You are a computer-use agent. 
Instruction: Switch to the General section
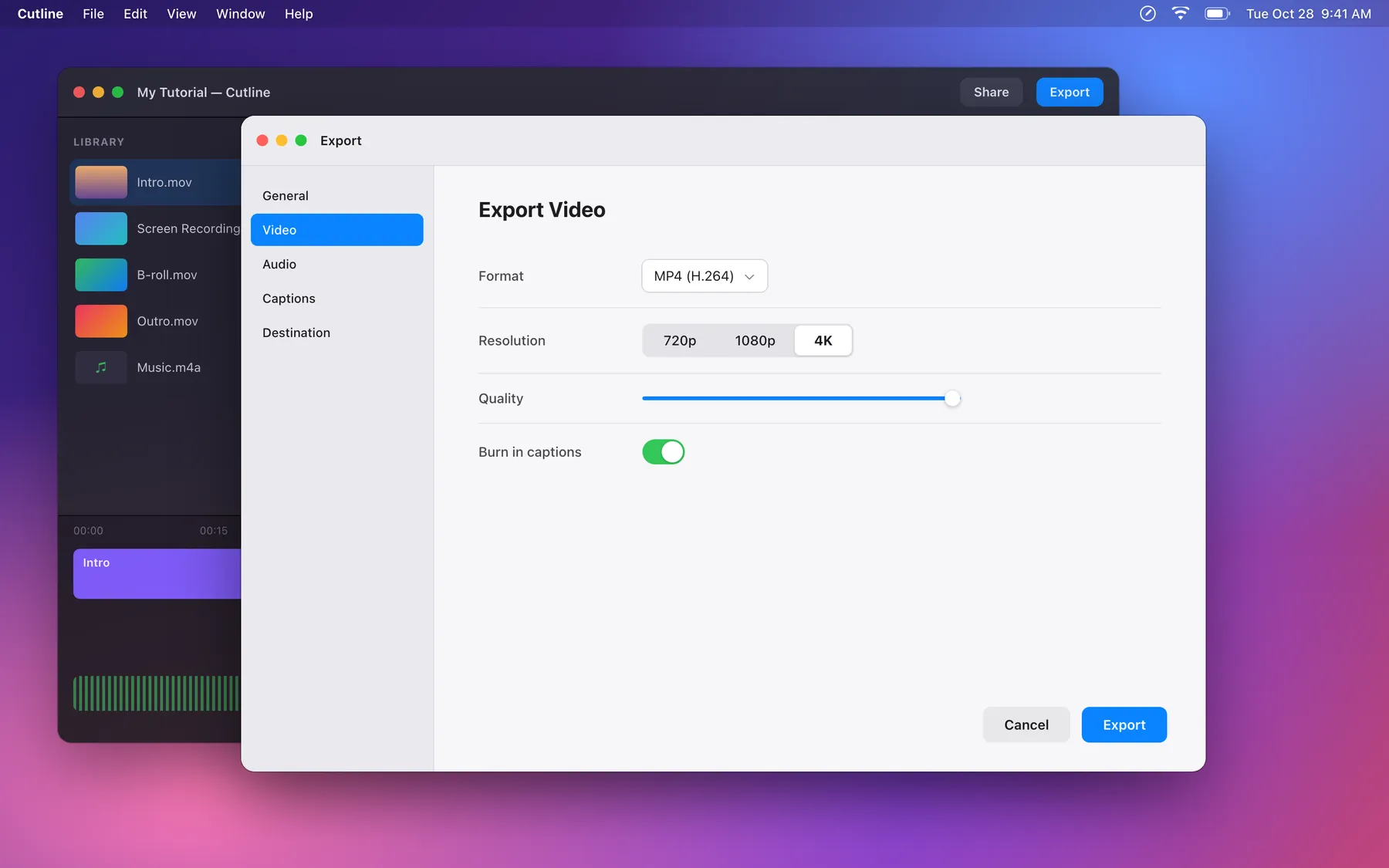click(336, 196)
